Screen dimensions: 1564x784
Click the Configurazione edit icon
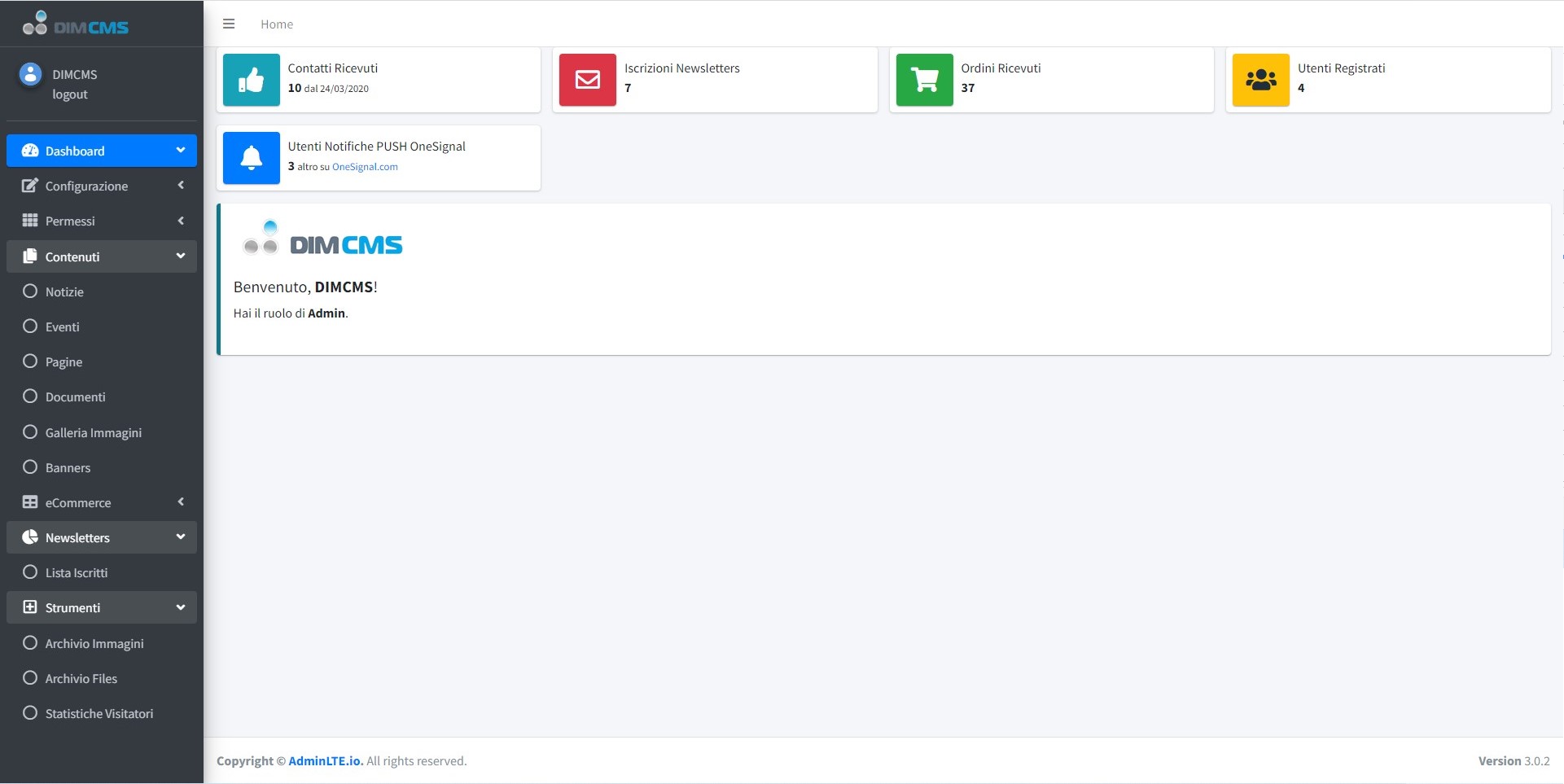(30, 186)
